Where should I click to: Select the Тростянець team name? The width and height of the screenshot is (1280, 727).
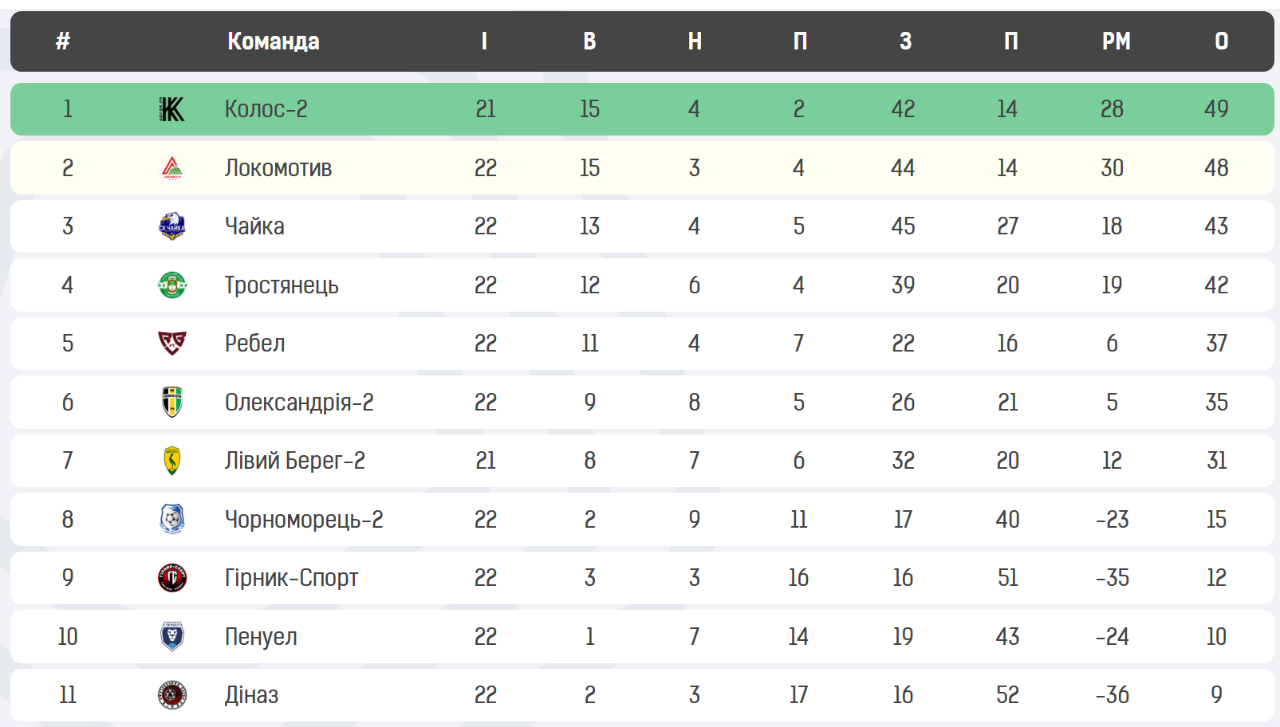282,285
